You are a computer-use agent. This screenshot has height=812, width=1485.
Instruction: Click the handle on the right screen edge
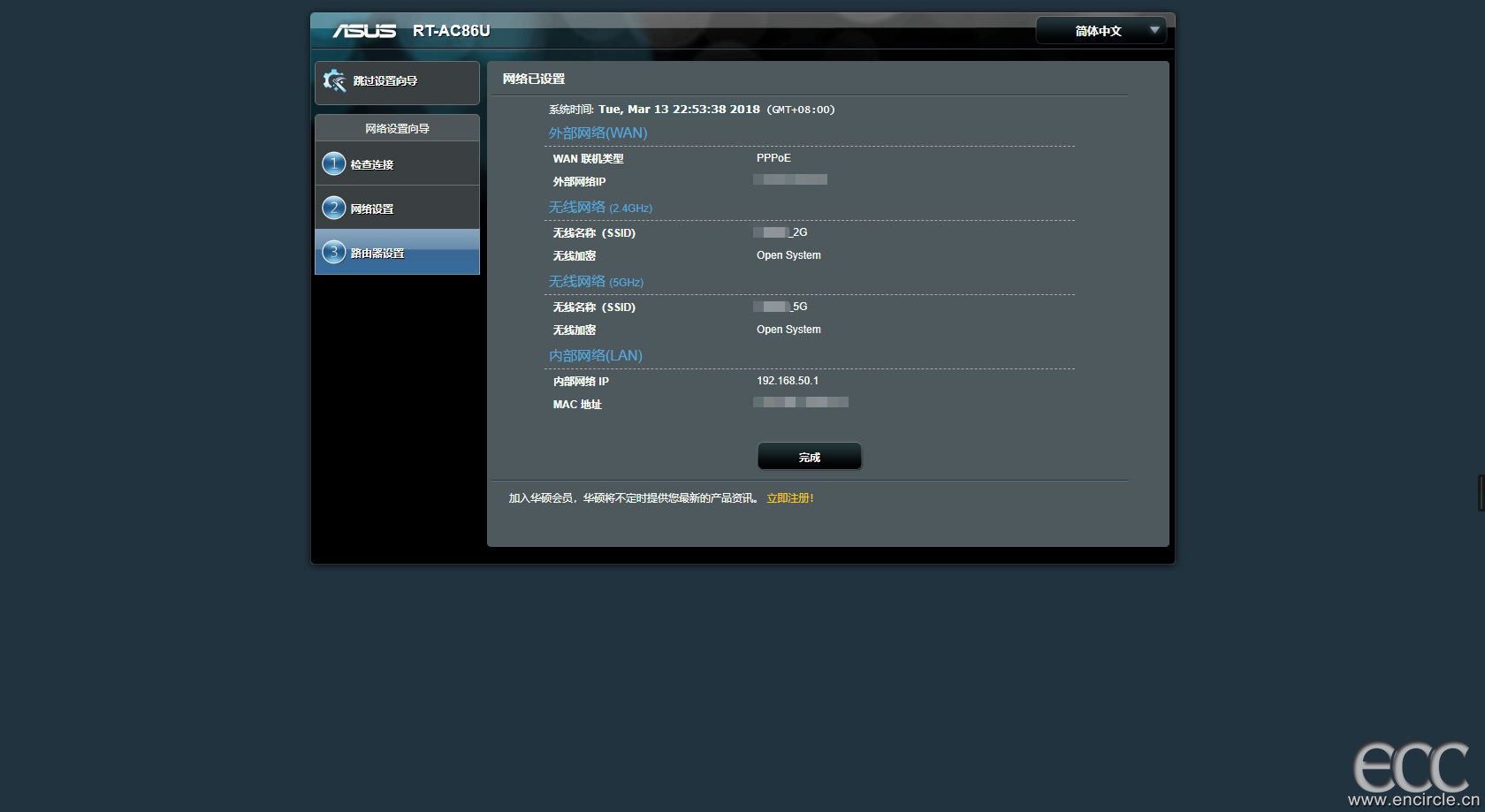(1481, 492)
